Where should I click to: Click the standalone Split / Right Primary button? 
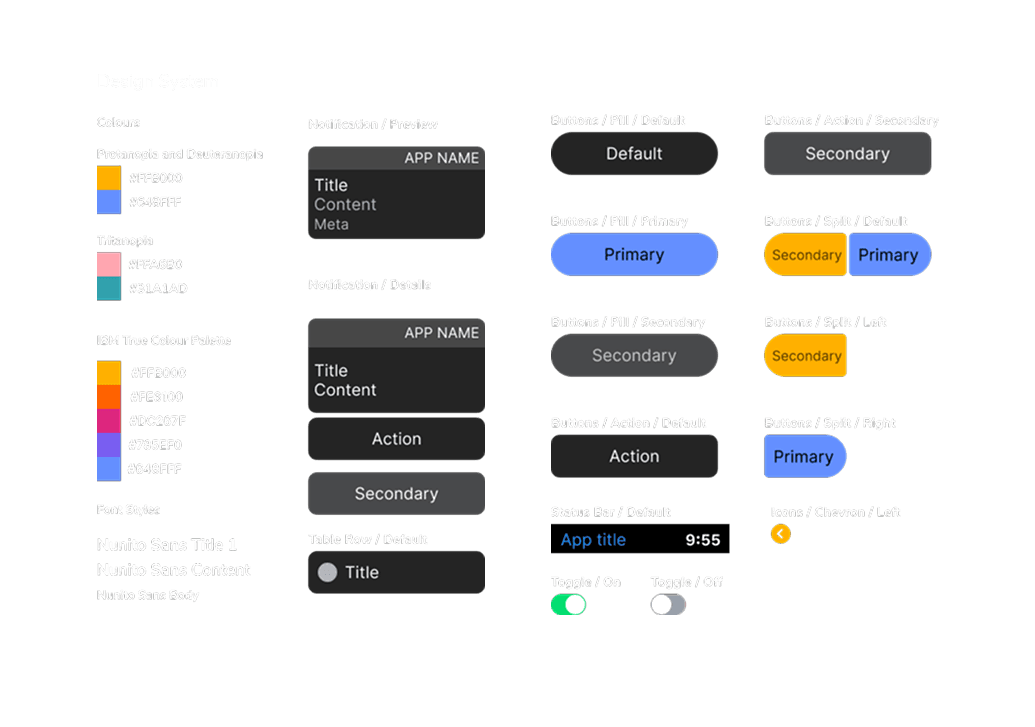[x=805, y=456]
